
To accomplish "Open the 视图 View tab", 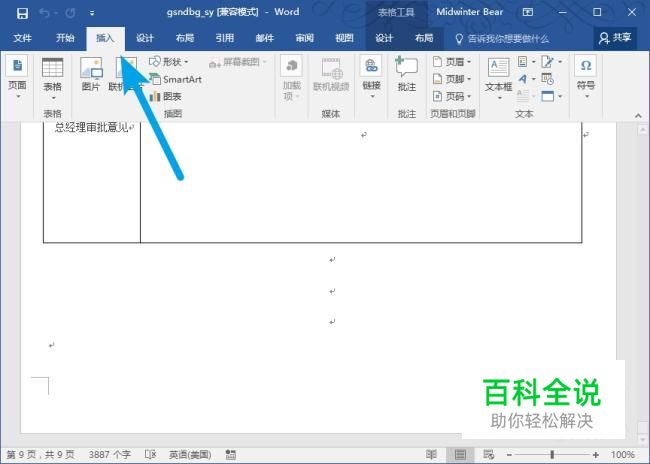I will coord(344,38).
